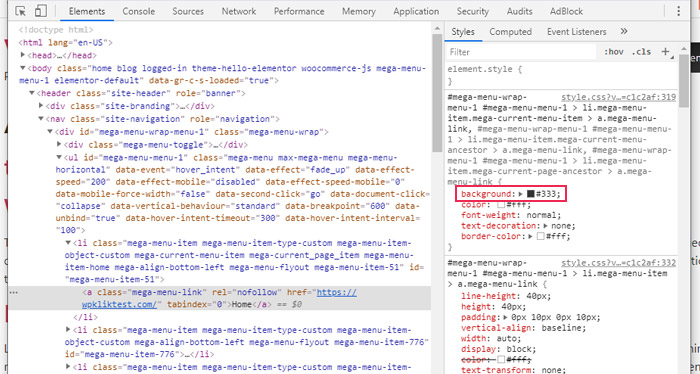Click the DOM tree vertical scrollbar
700x374 pixels.
[437, 93]
